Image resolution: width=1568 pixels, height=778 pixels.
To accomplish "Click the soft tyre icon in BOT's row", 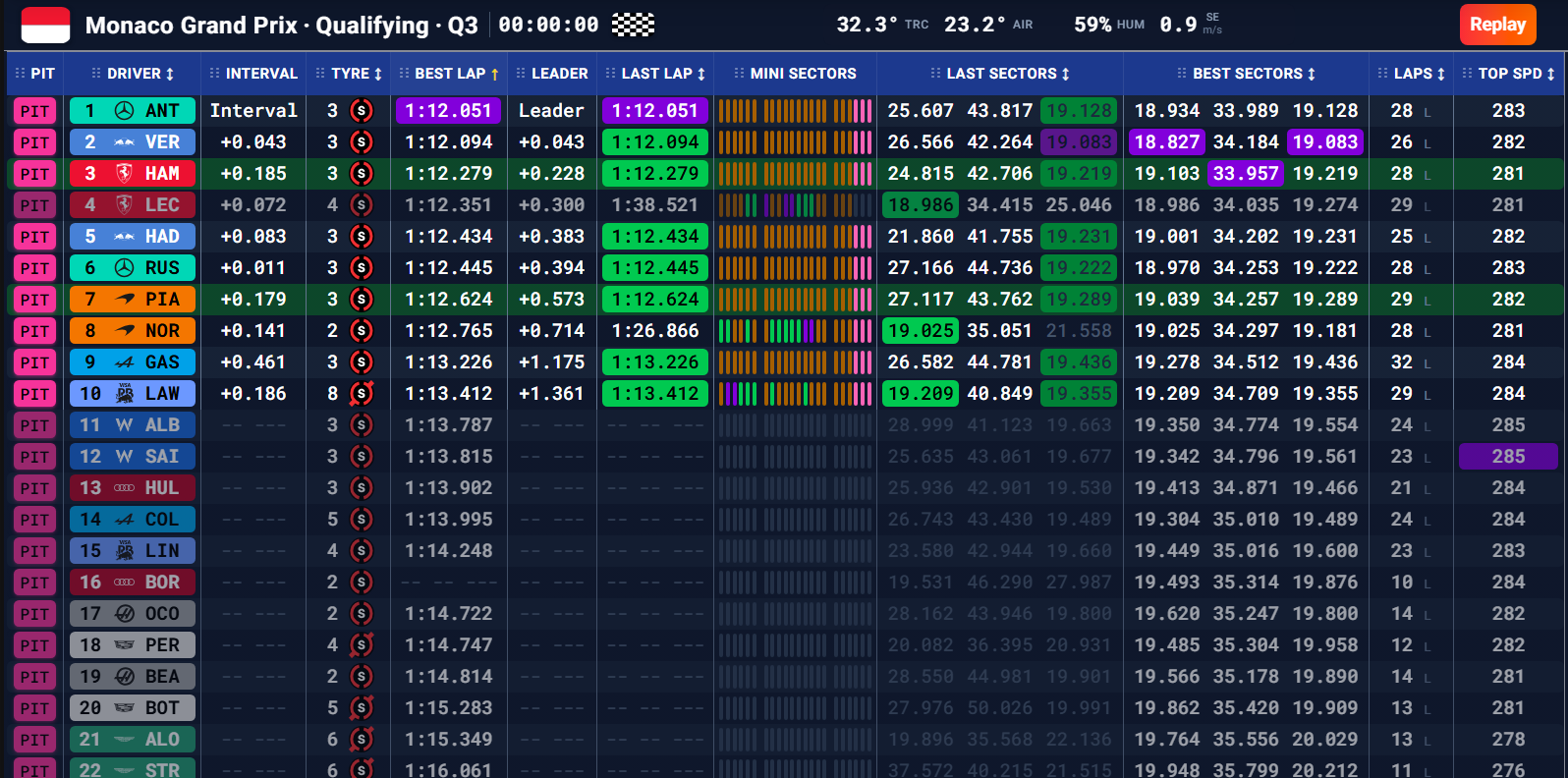I will click(362, 708).
